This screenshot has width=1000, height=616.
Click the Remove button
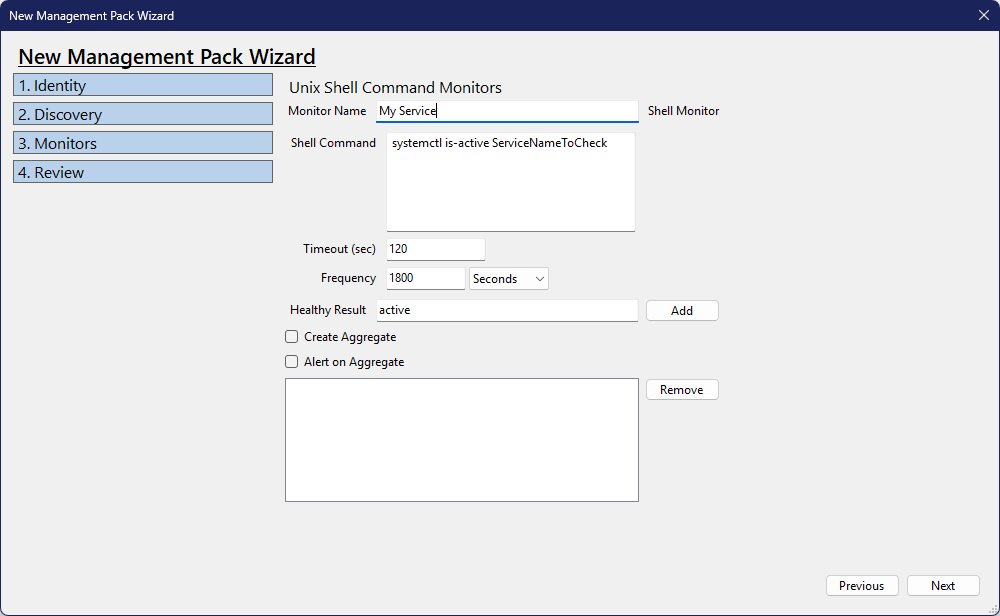click(681, 389)
